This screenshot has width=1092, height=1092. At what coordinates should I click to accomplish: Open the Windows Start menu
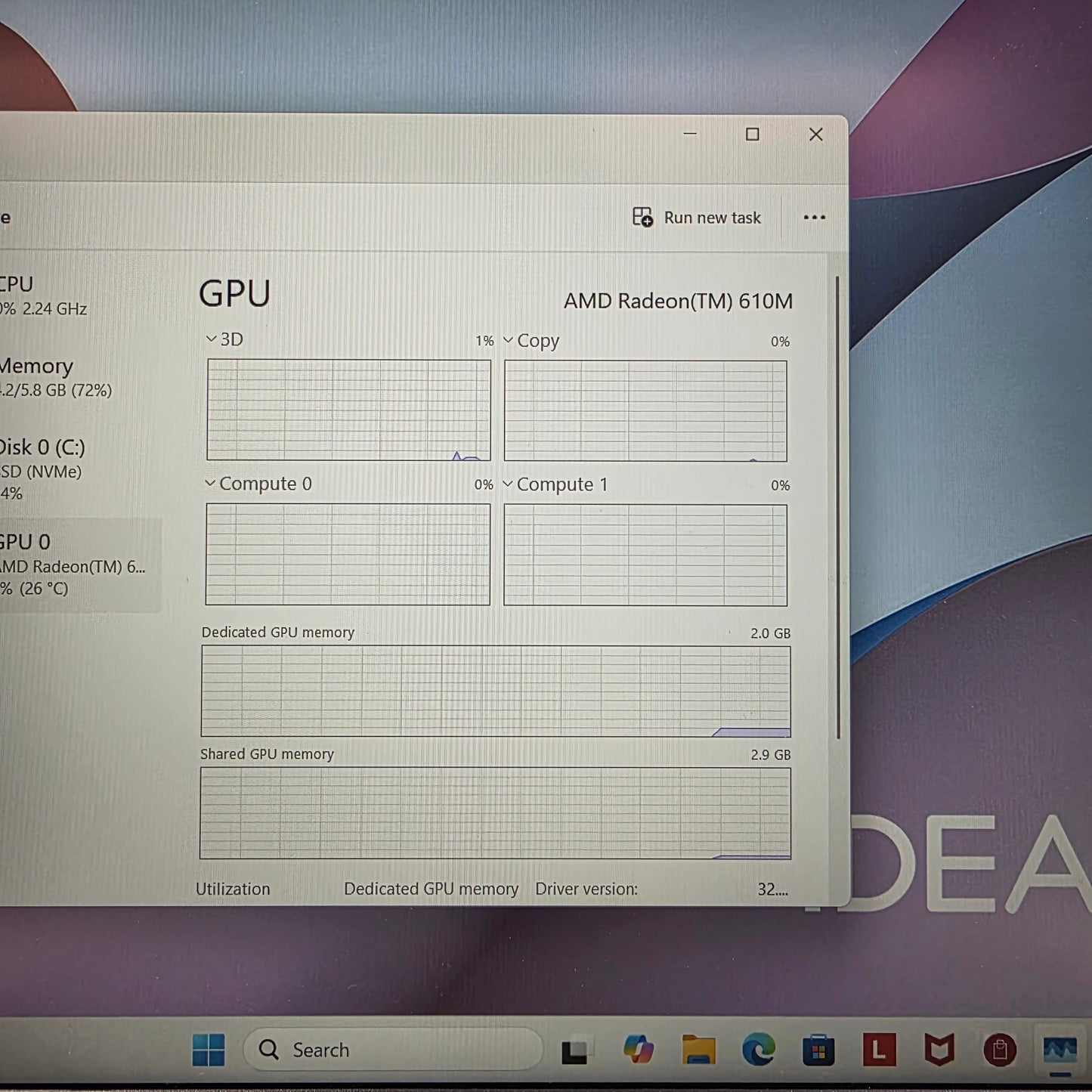(x=209, y=1050)
